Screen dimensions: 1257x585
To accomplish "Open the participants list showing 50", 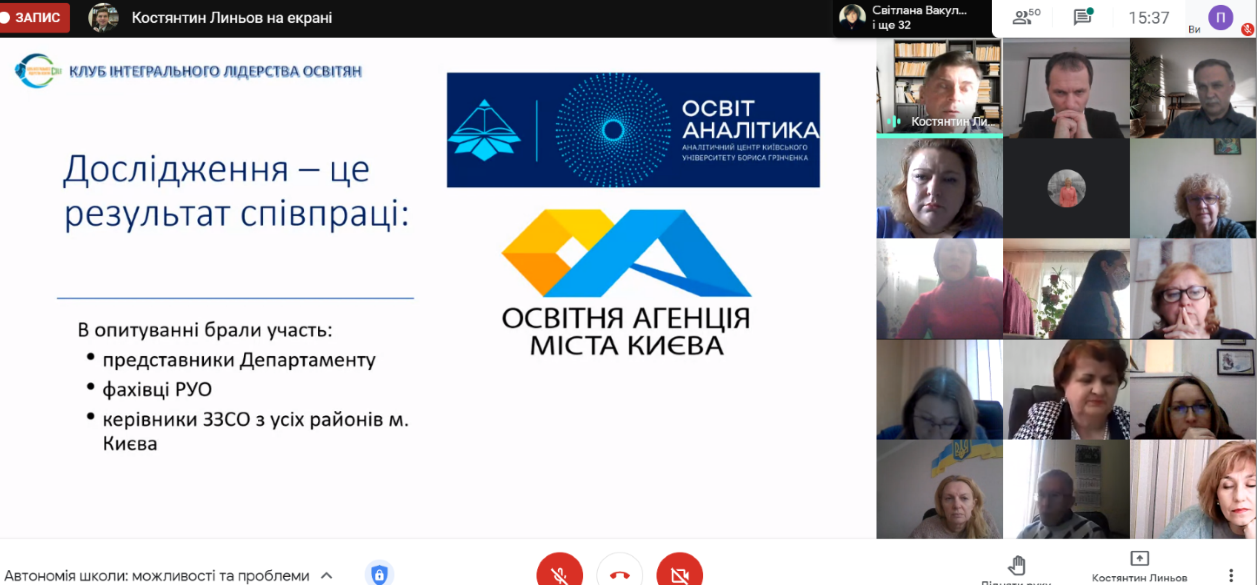I will click(x=1027, y=17).
